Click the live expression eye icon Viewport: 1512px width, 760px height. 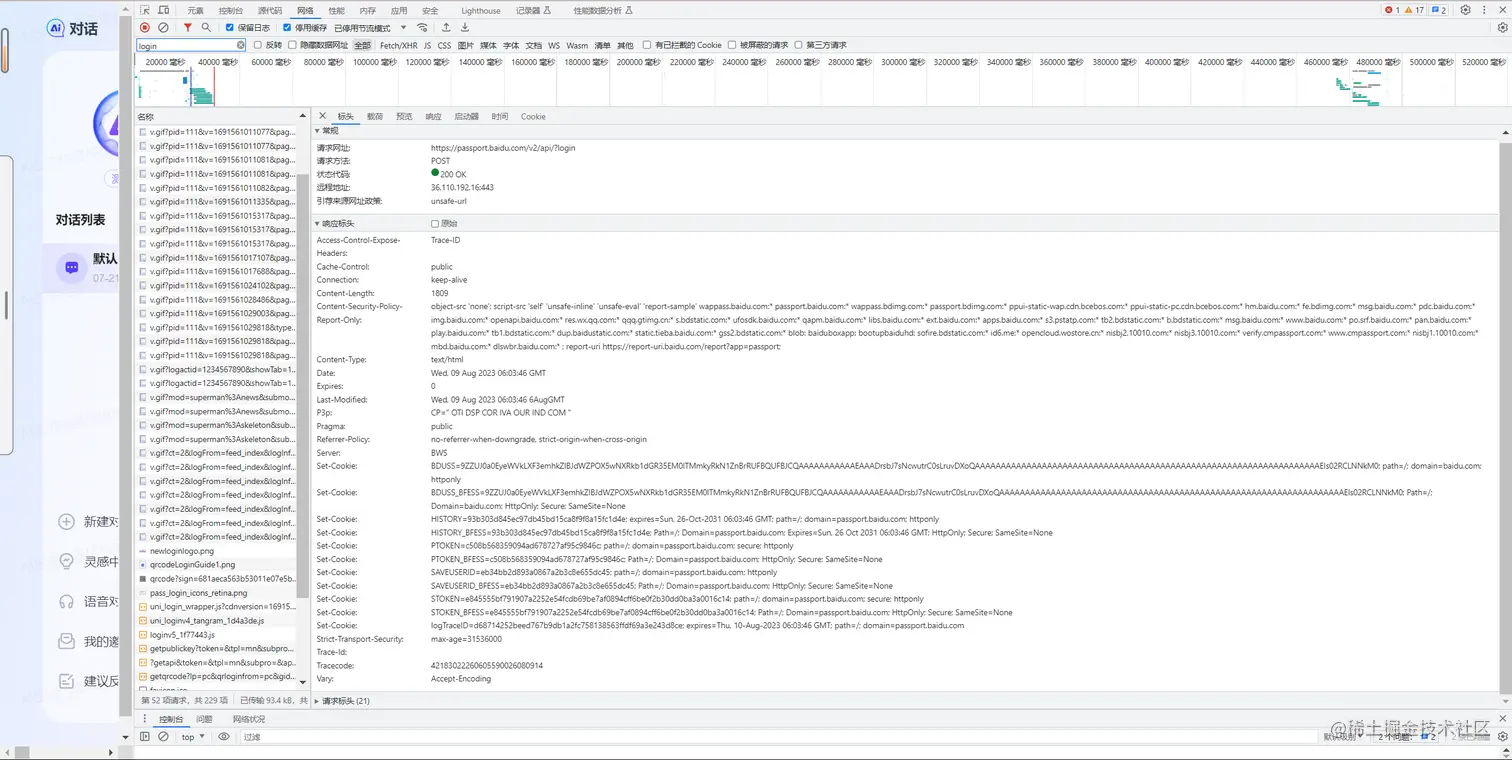224,737
